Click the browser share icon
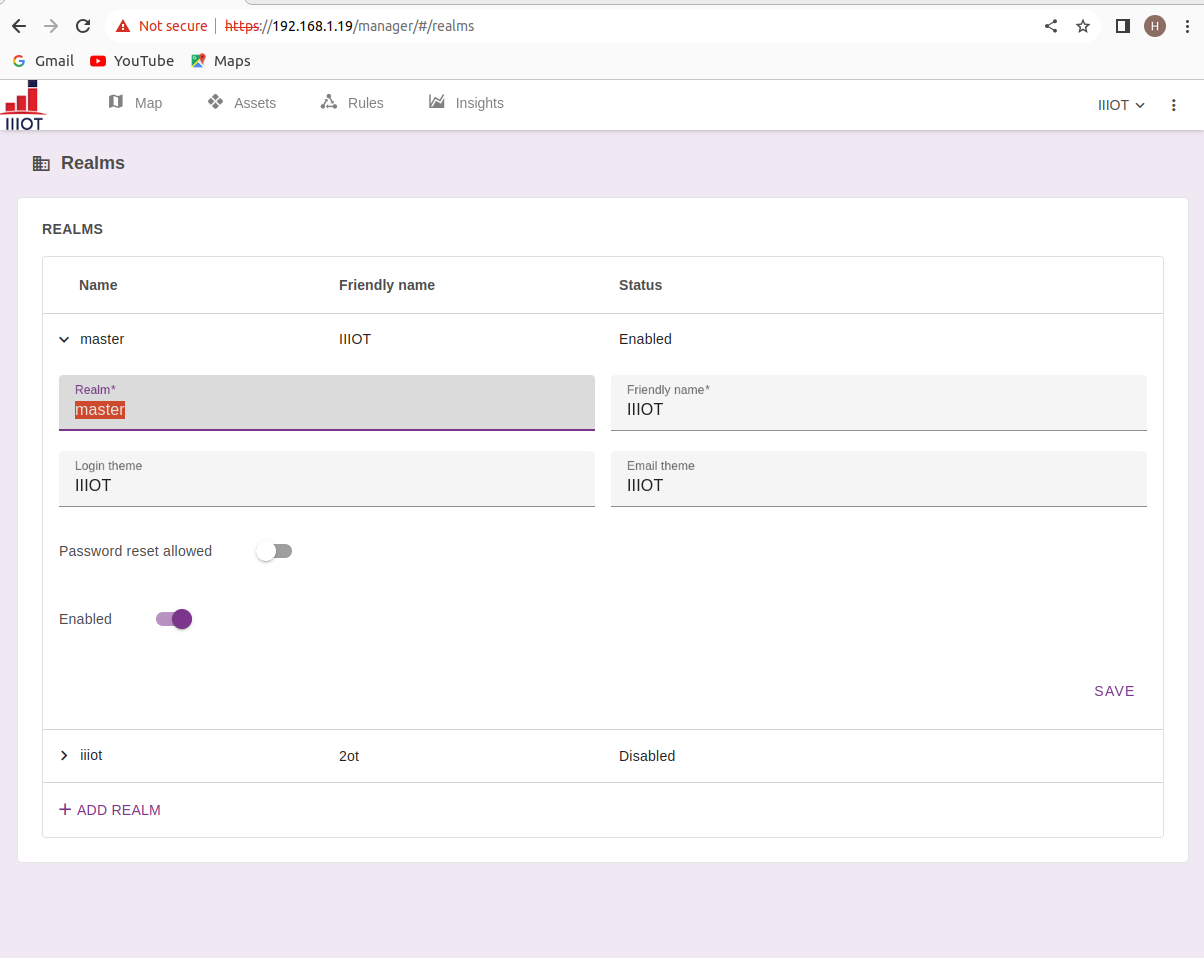This screenshot has width=1204, height=958. pyautogui.click(x=1051, y=26)
